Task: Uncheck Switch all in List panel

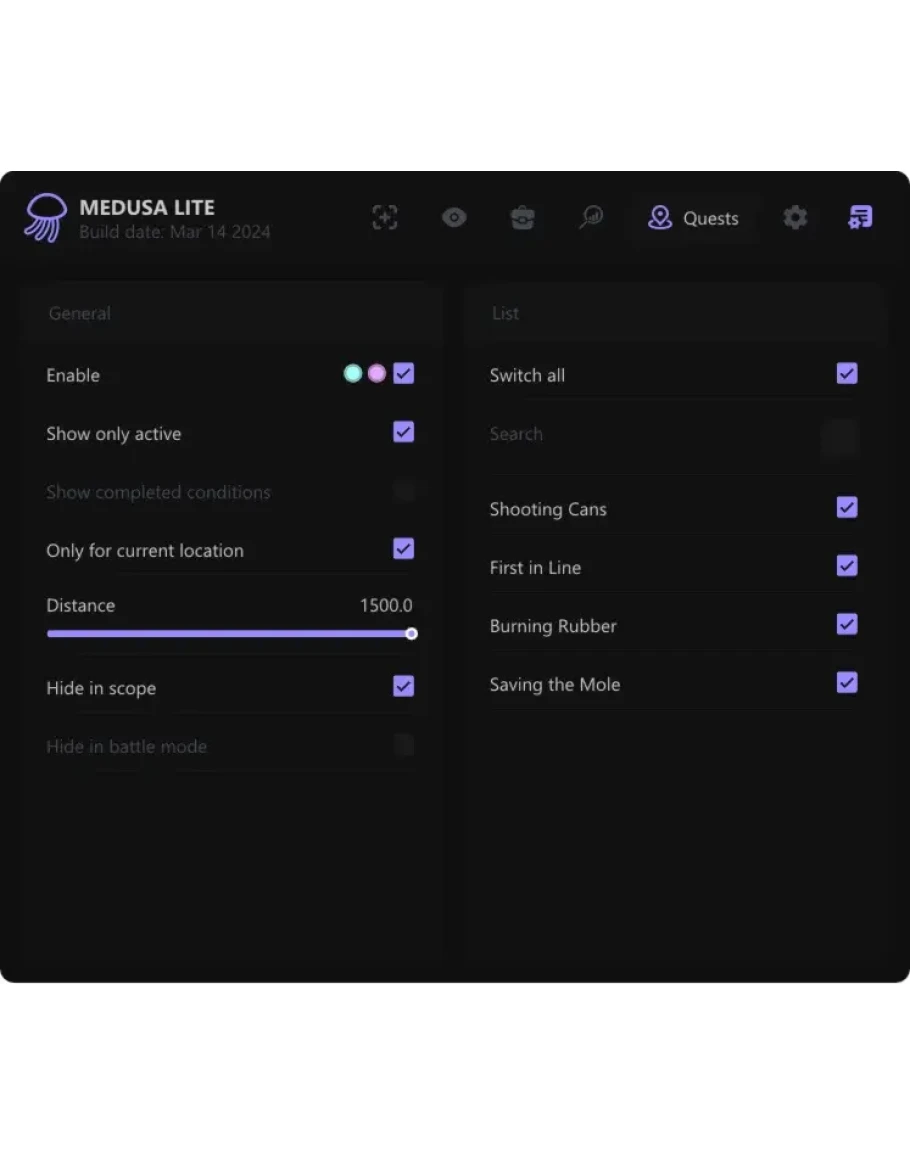Action: click(847, 374)
